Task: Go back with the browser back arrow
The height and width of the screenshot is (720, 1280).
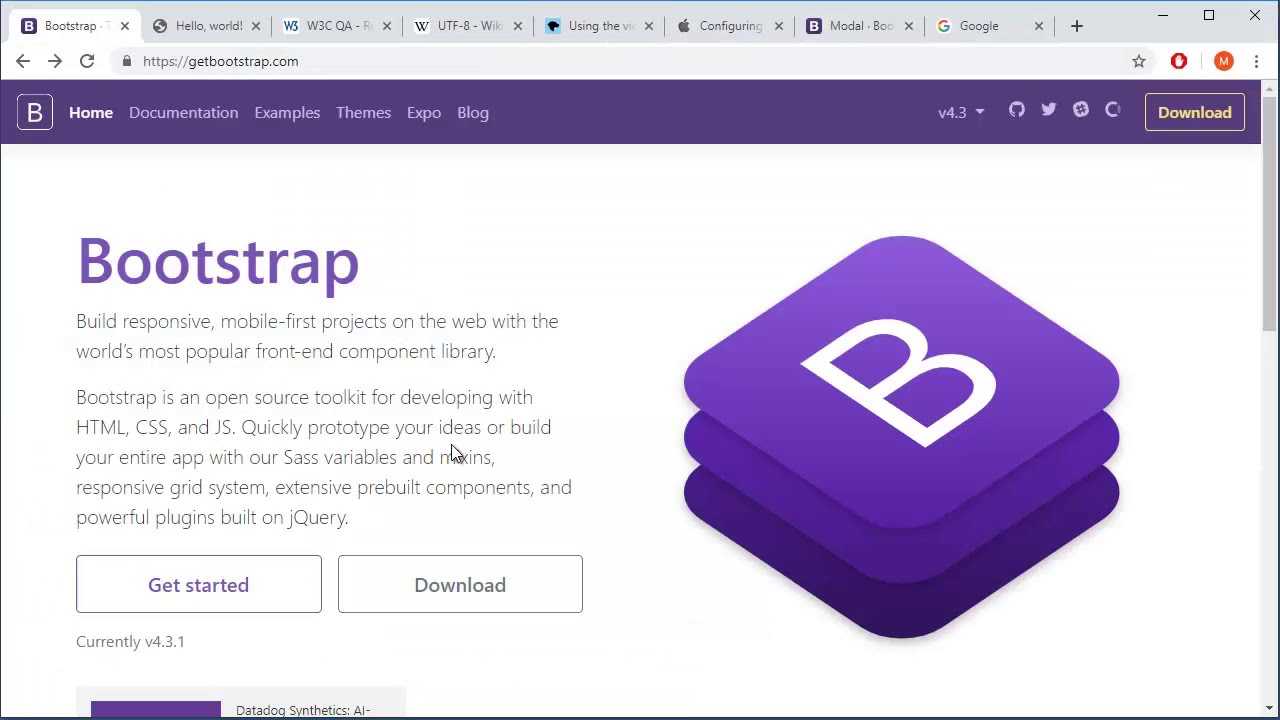Action: coord(23,61)
